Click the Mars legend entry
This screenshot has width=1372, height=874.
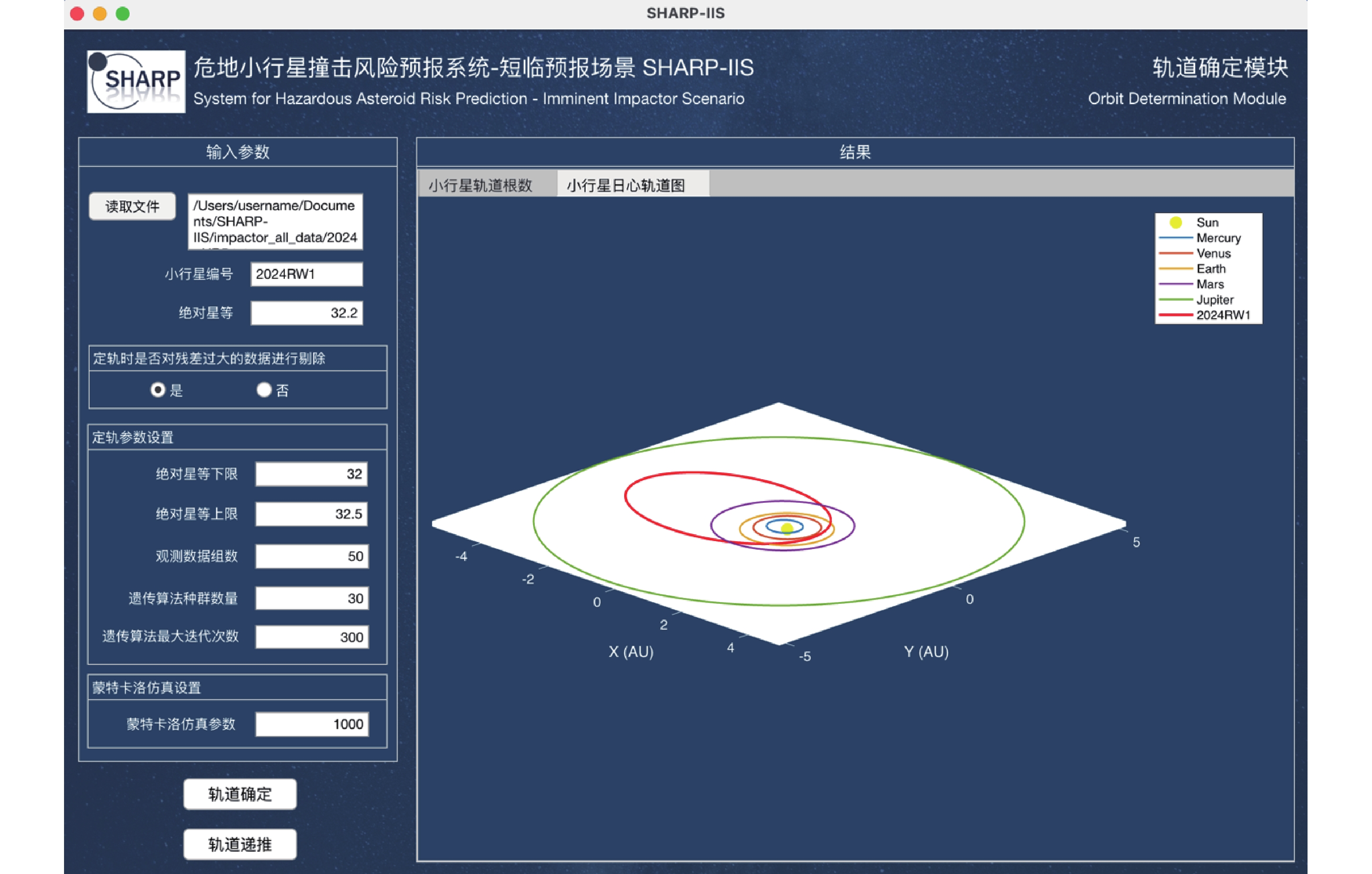tap(1191, 284)
